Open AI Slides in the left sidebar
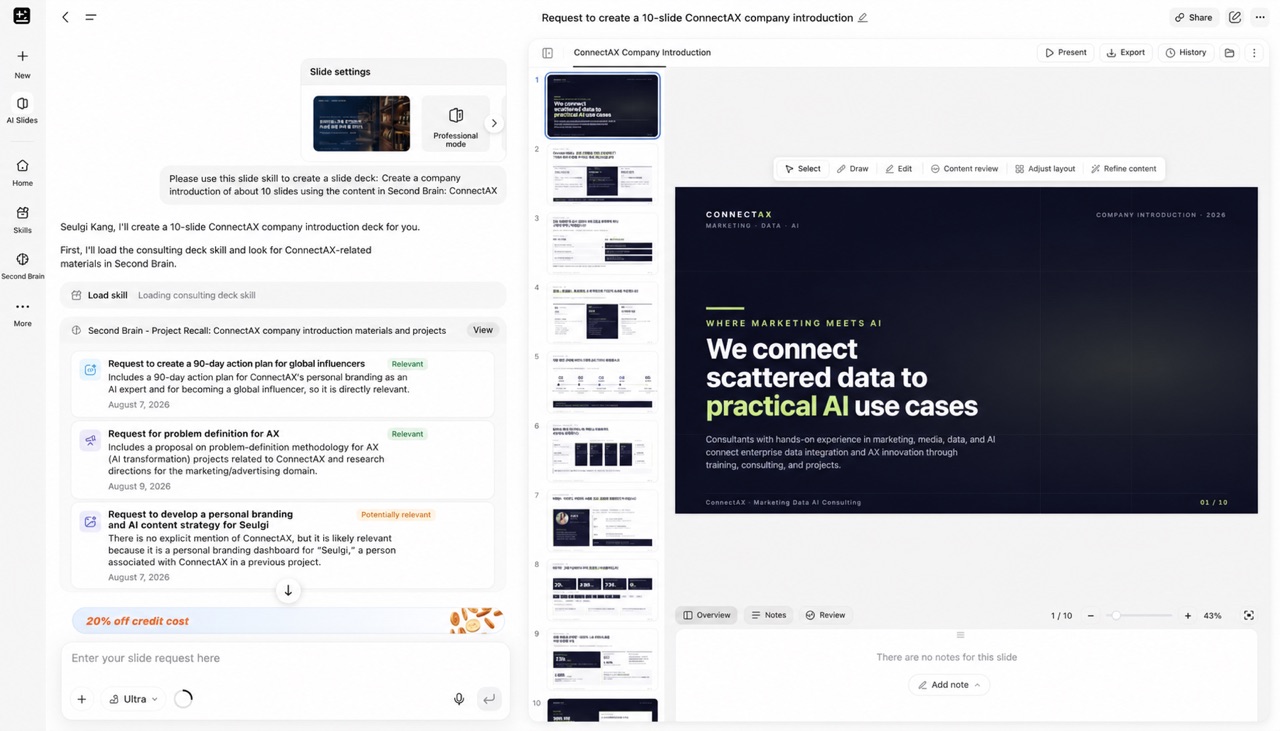Image resolution: width=1280 pixels, height=731 pixels. [x=22, y=110]
